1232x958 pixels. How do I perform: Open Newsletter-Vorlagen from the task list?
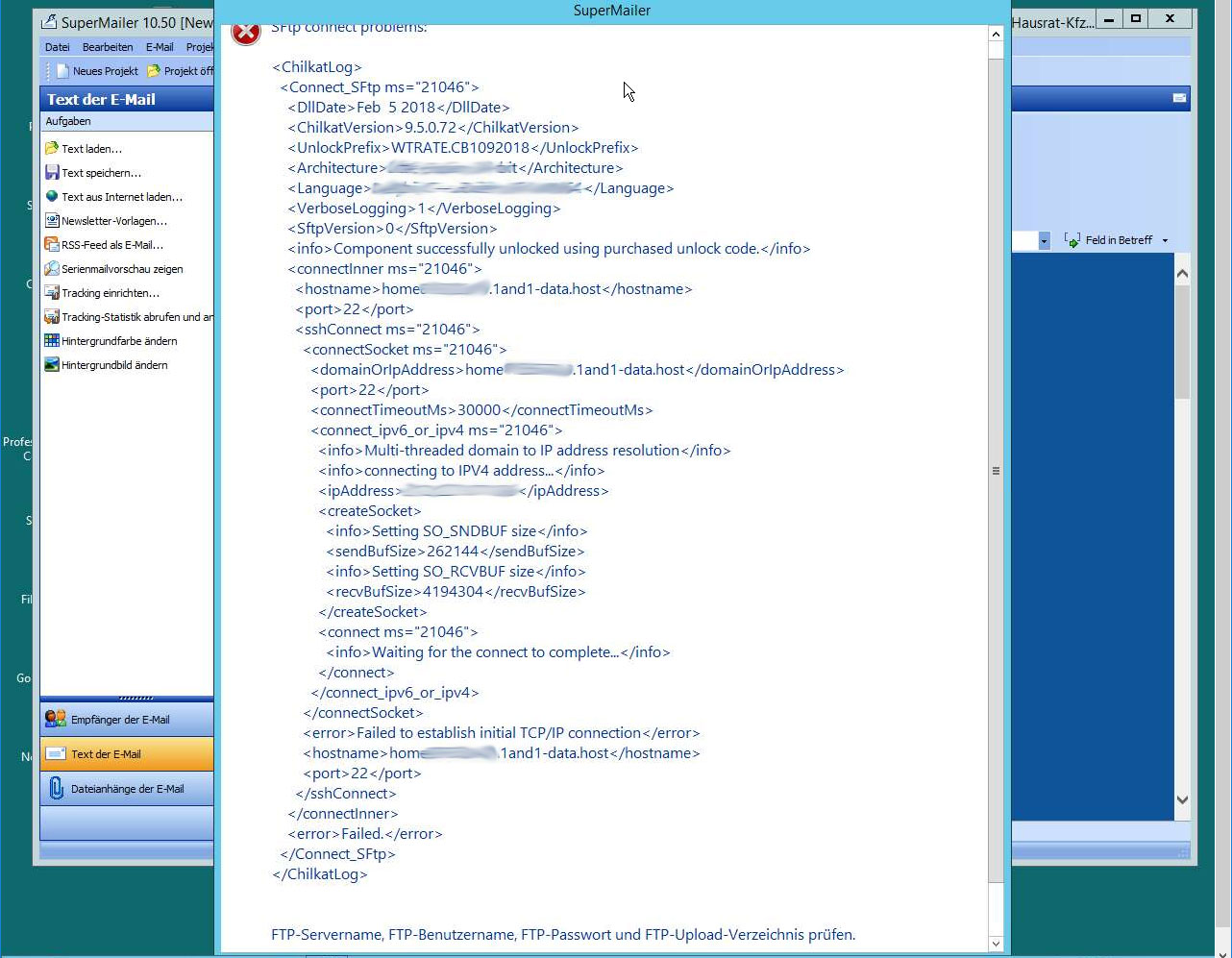click(113, 221)
